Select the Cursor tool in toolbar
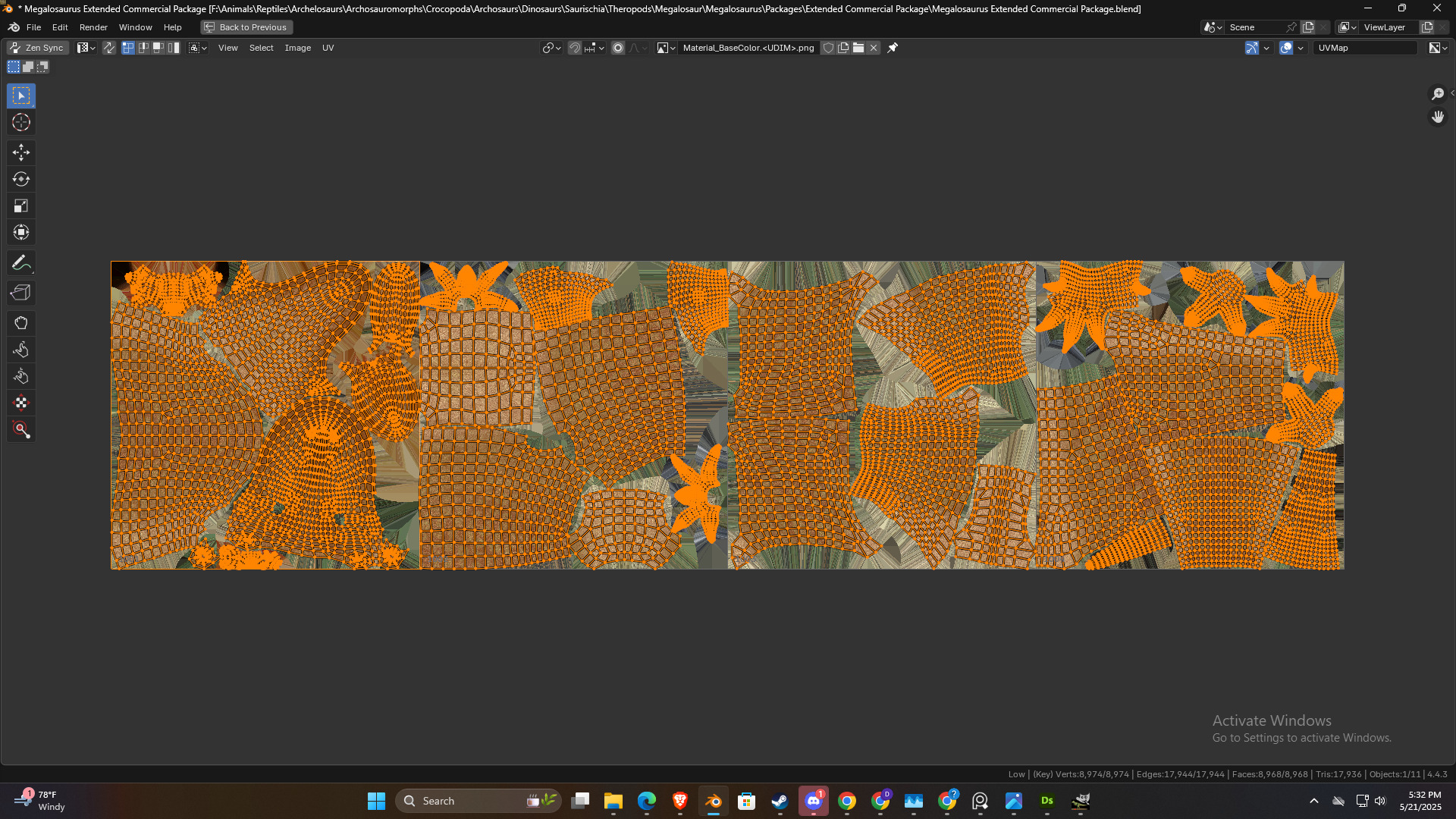This screenshot has height=819, width=1456. pyautogui.click(x=21, y=123)
